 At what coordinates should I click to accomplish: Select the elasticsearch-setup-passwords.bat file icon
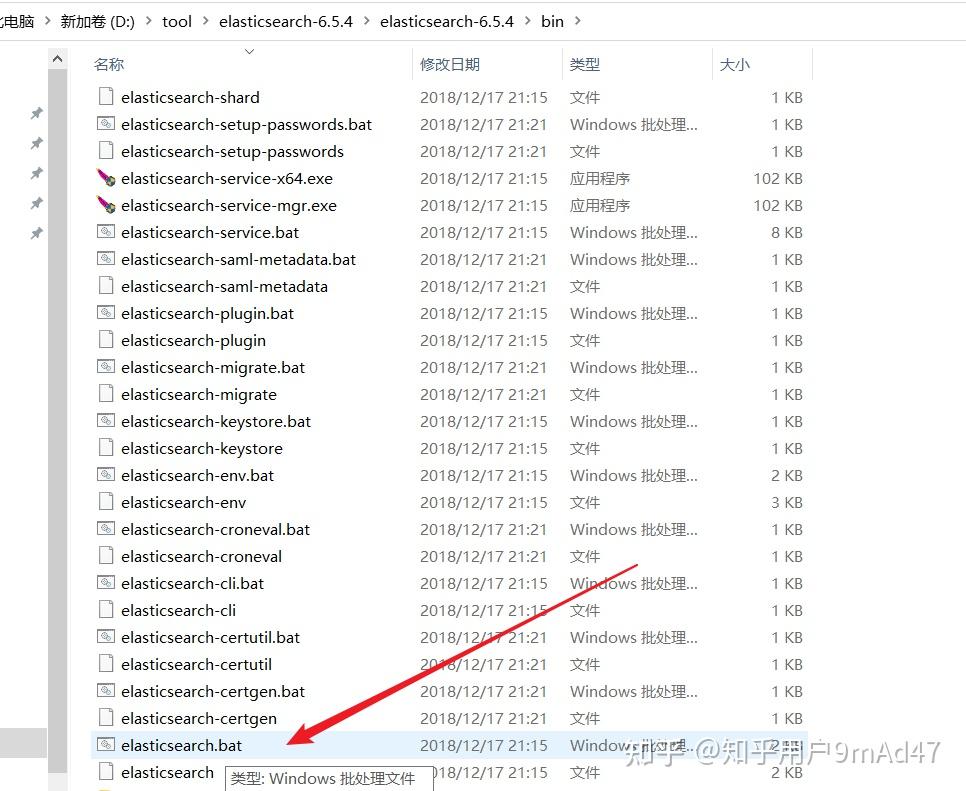(x=106, y=124)
